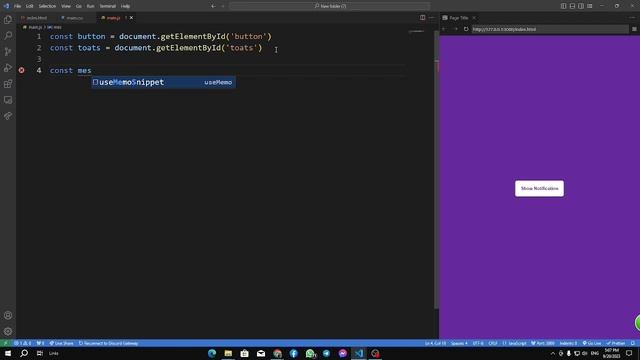
Task: Change the JavaScript language mode
Action: pos(514,343)
